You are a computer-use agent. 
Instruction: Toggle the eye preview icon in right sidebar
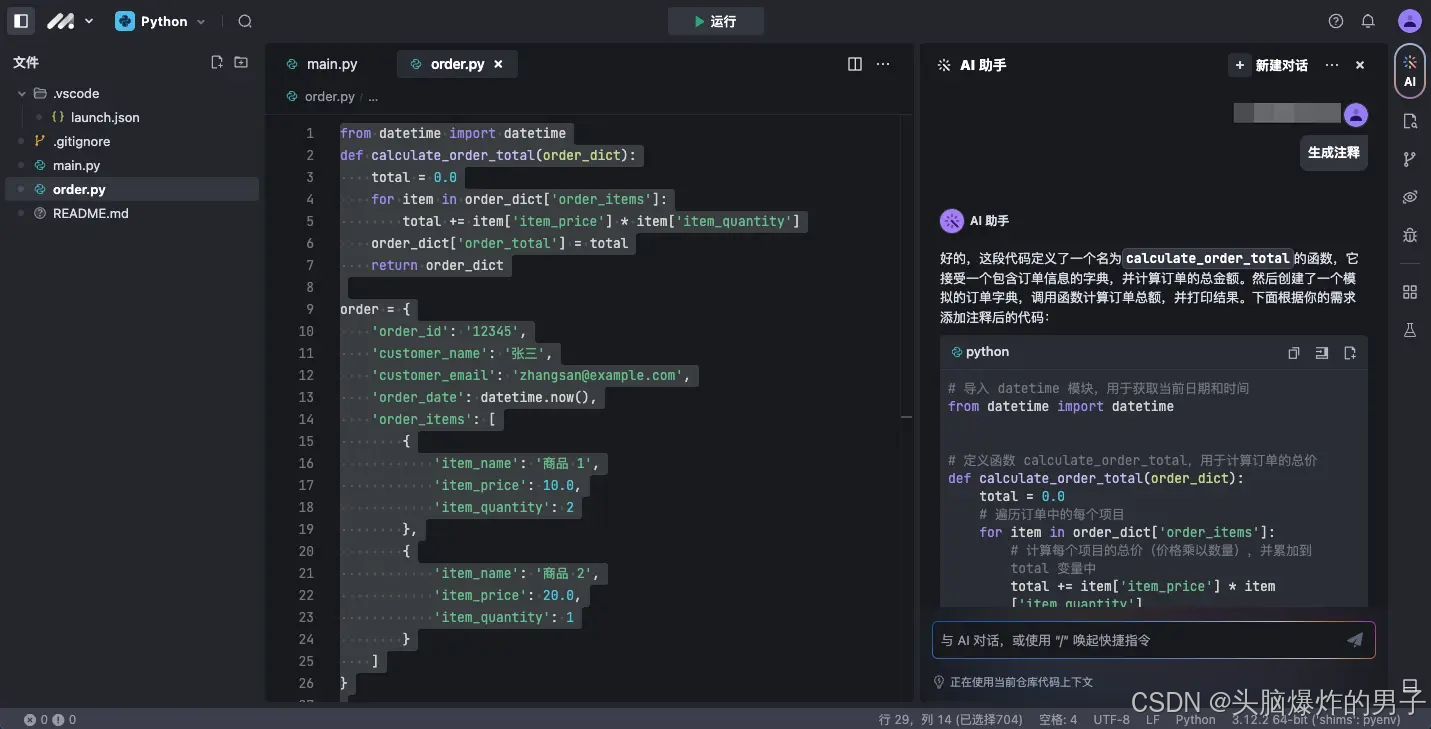(1409, 197)
